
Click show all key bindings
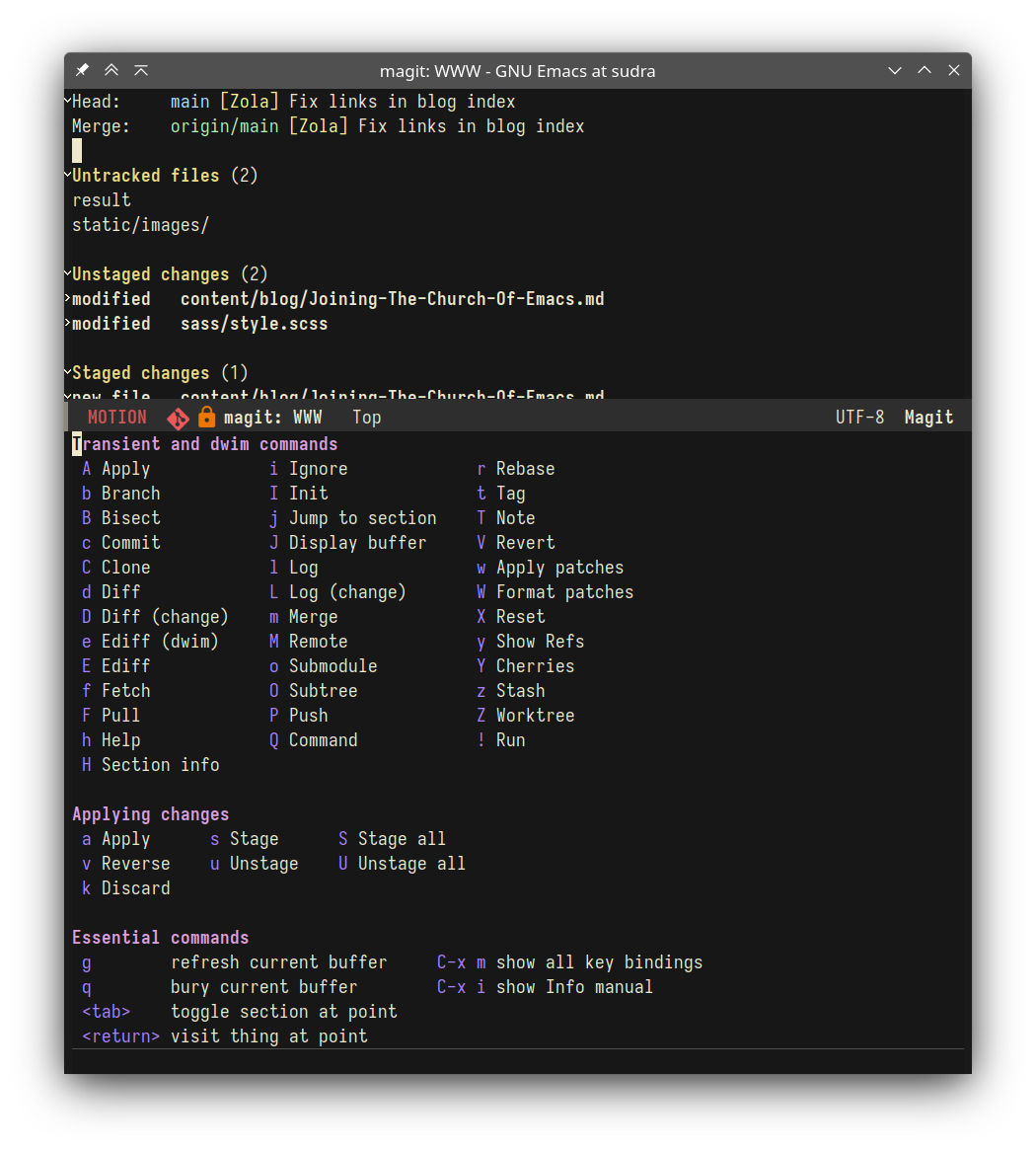click(x=599, y=963)
